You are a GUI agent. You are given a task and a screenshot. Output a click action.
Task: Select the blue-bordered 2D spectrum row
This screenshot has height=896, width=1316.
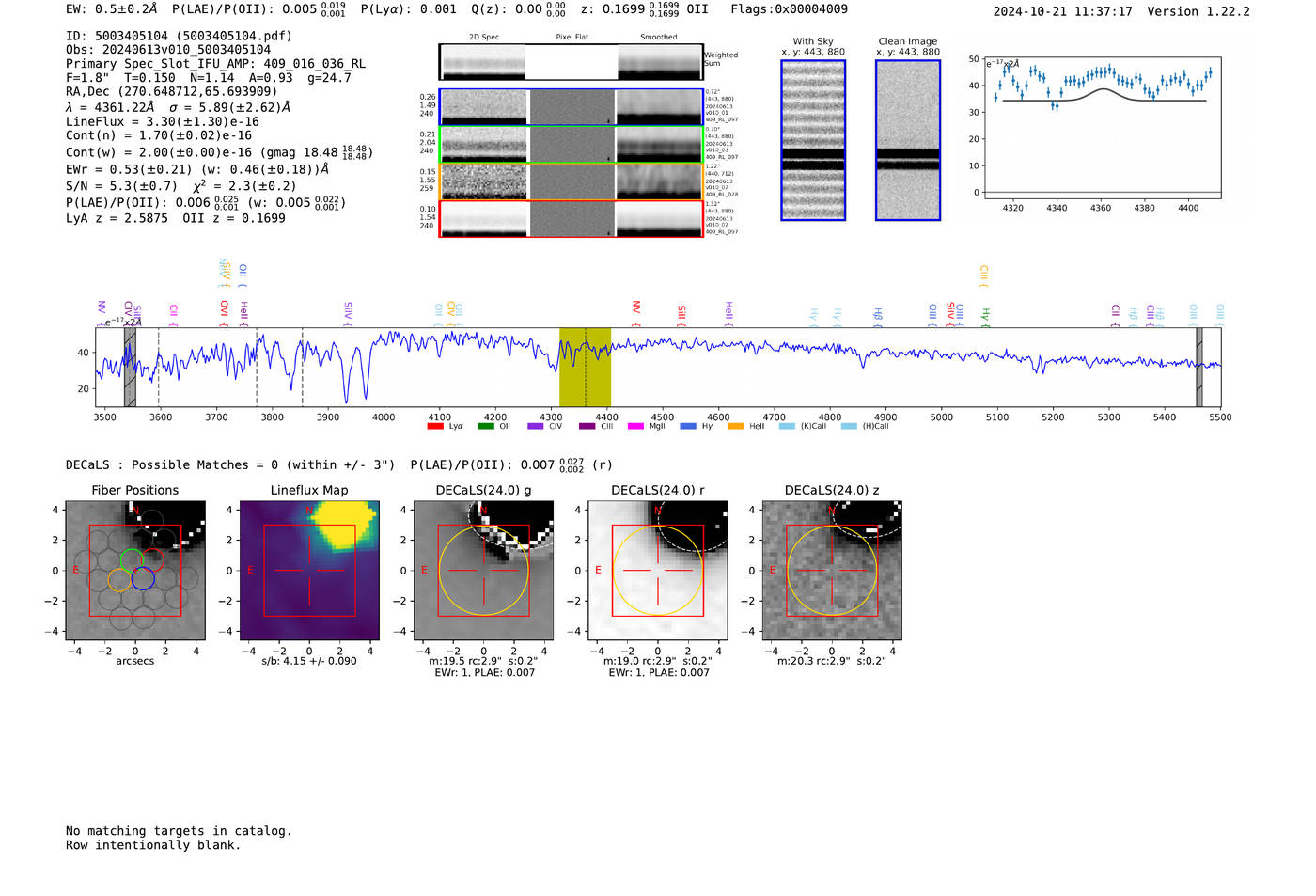click(x=572, y=107)
